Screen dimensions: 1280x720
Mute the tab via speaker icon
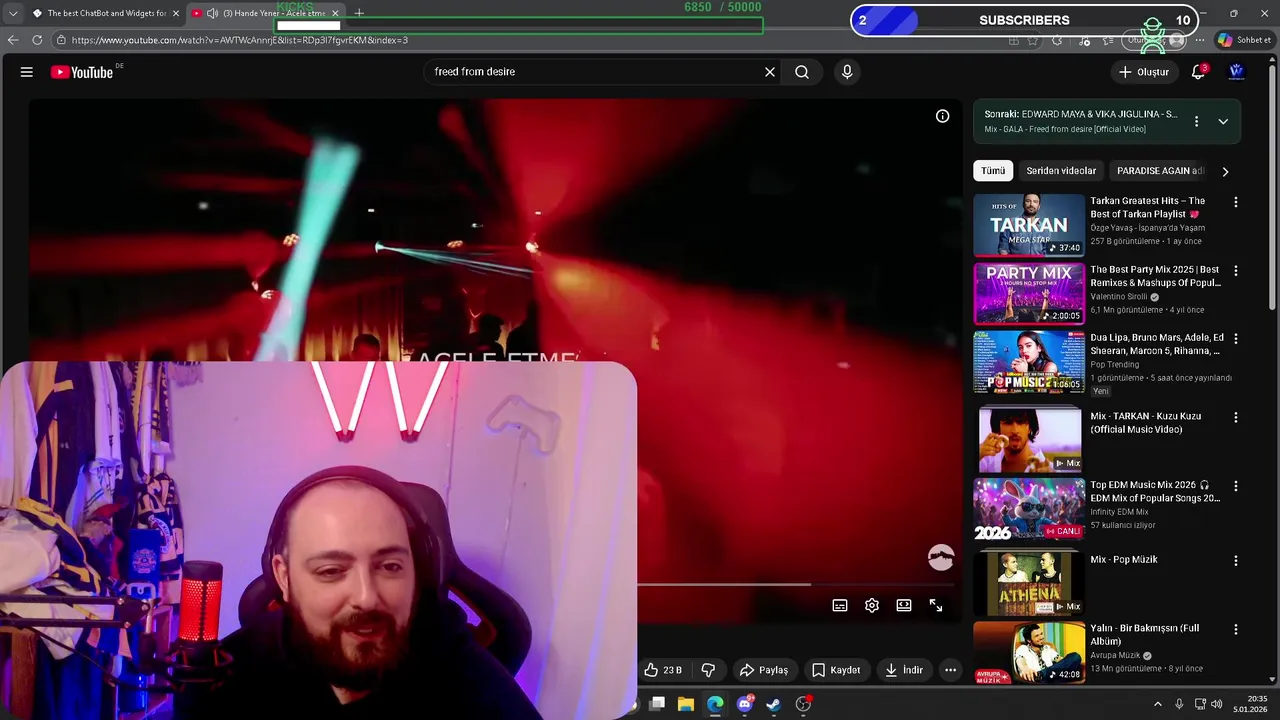coord(212,13)
